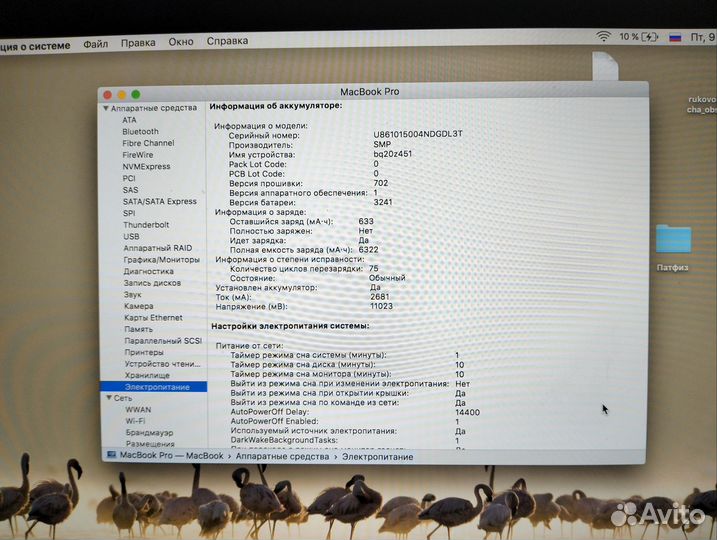Select Память in the sidebar
717x540 pixels.
pyautogui.click(x=139, y=329)
